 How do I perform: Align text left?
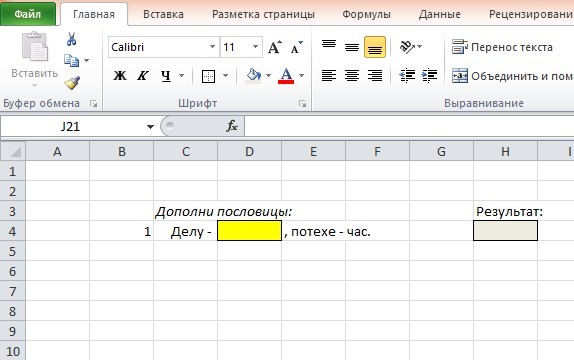click(x=329, y=76)
